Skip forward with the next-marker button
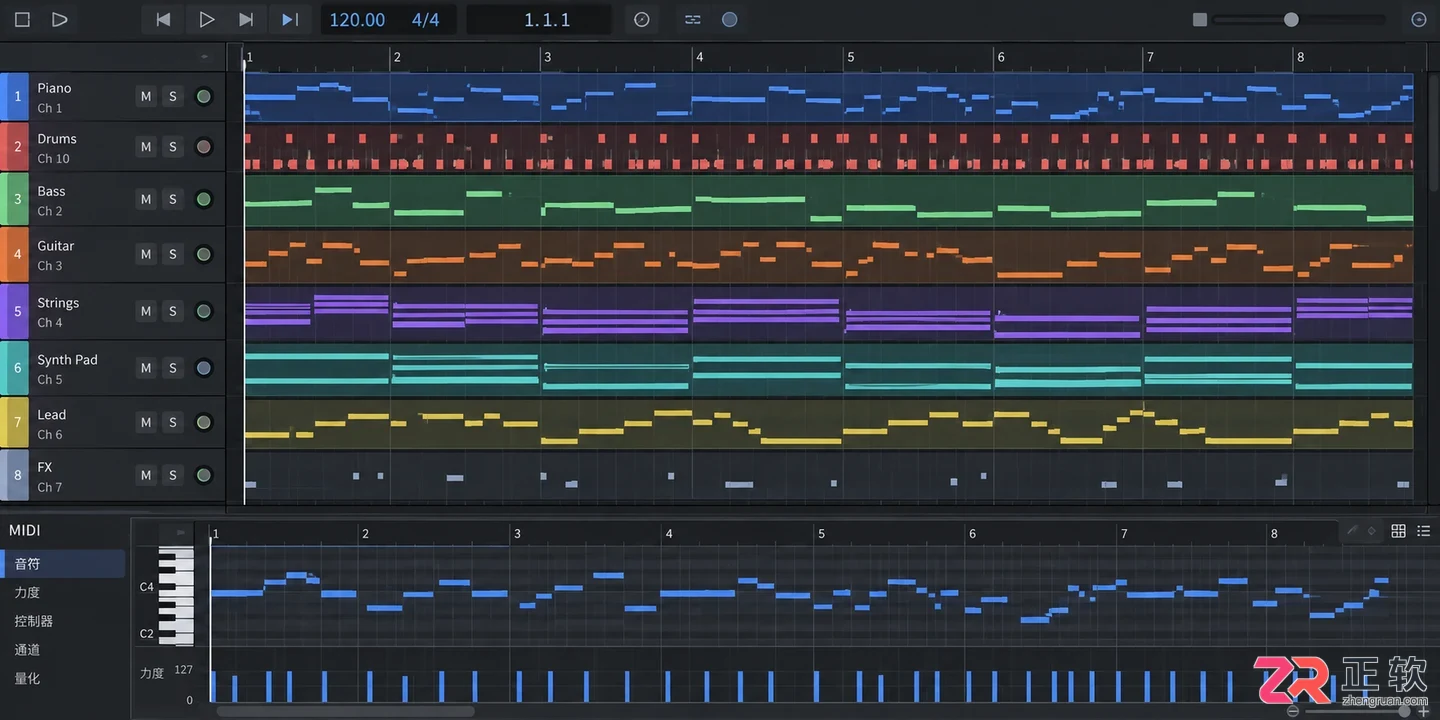 pos(246,19)
